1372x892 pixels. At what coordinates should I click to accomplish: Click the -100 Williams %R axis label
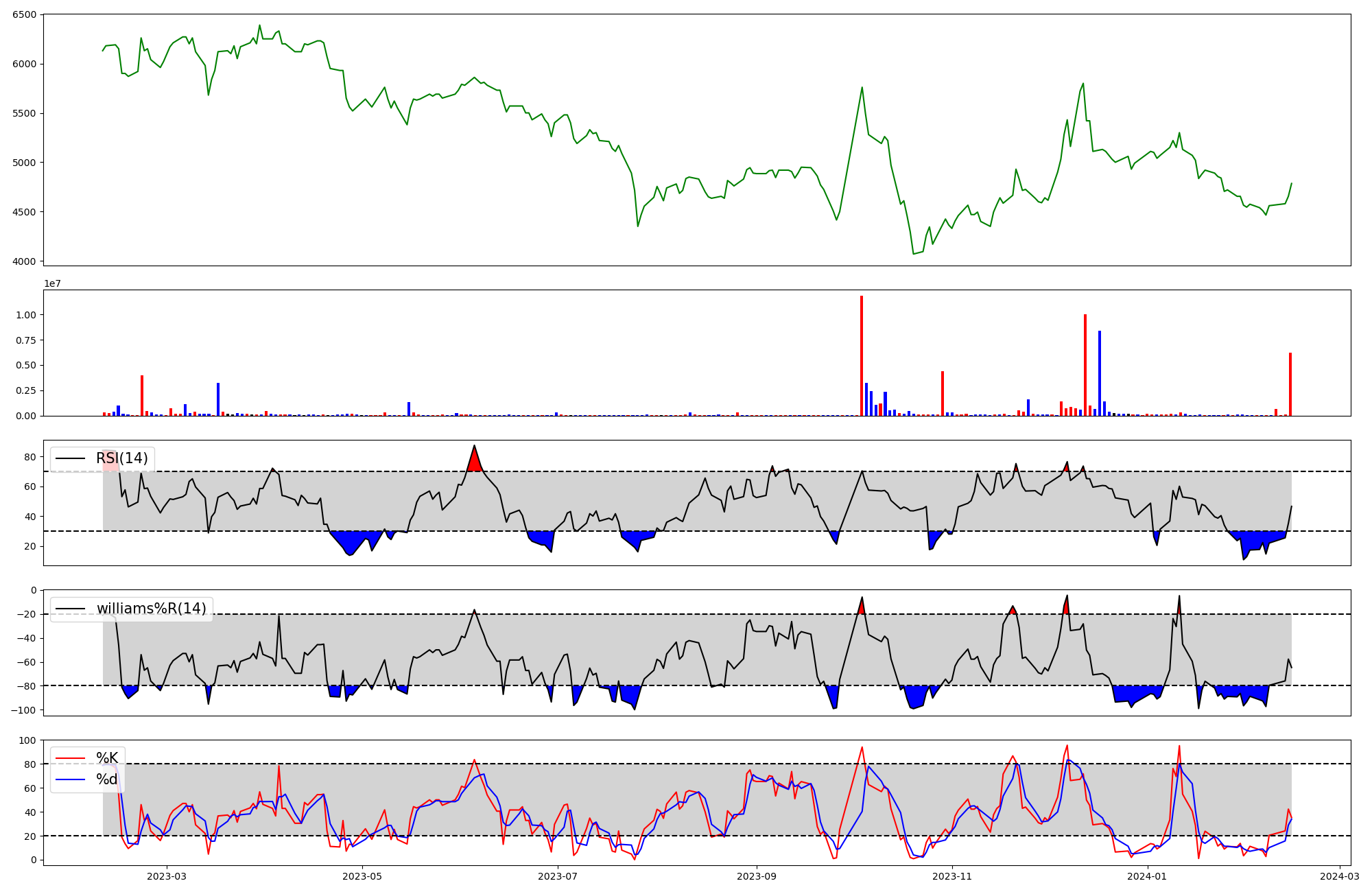click(23, 710)
